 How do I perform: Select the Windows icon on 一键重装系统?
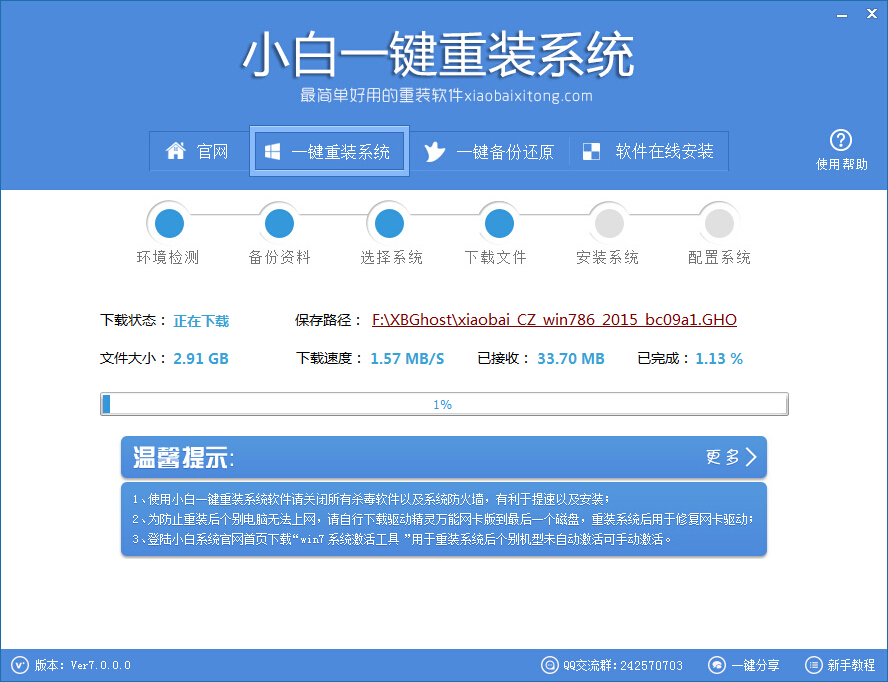pyautogui.click(x=272, y=151)
